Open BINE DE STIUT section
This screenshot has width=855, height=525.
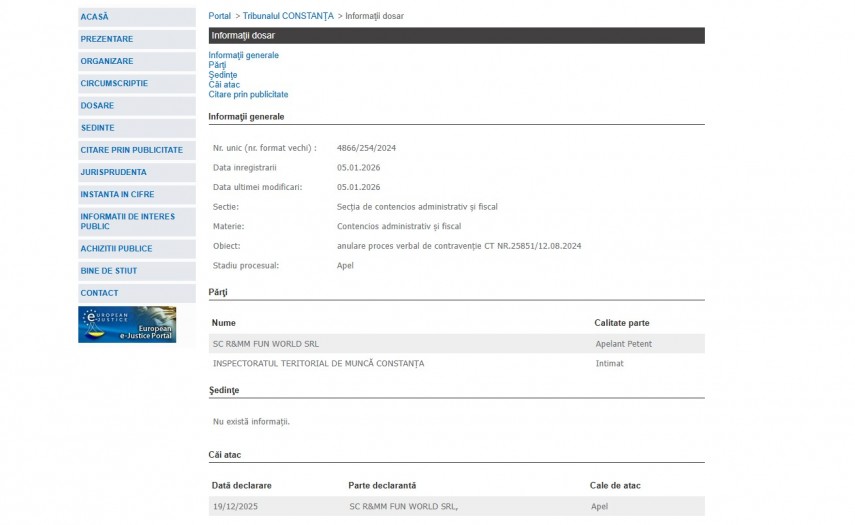point(109,271)
